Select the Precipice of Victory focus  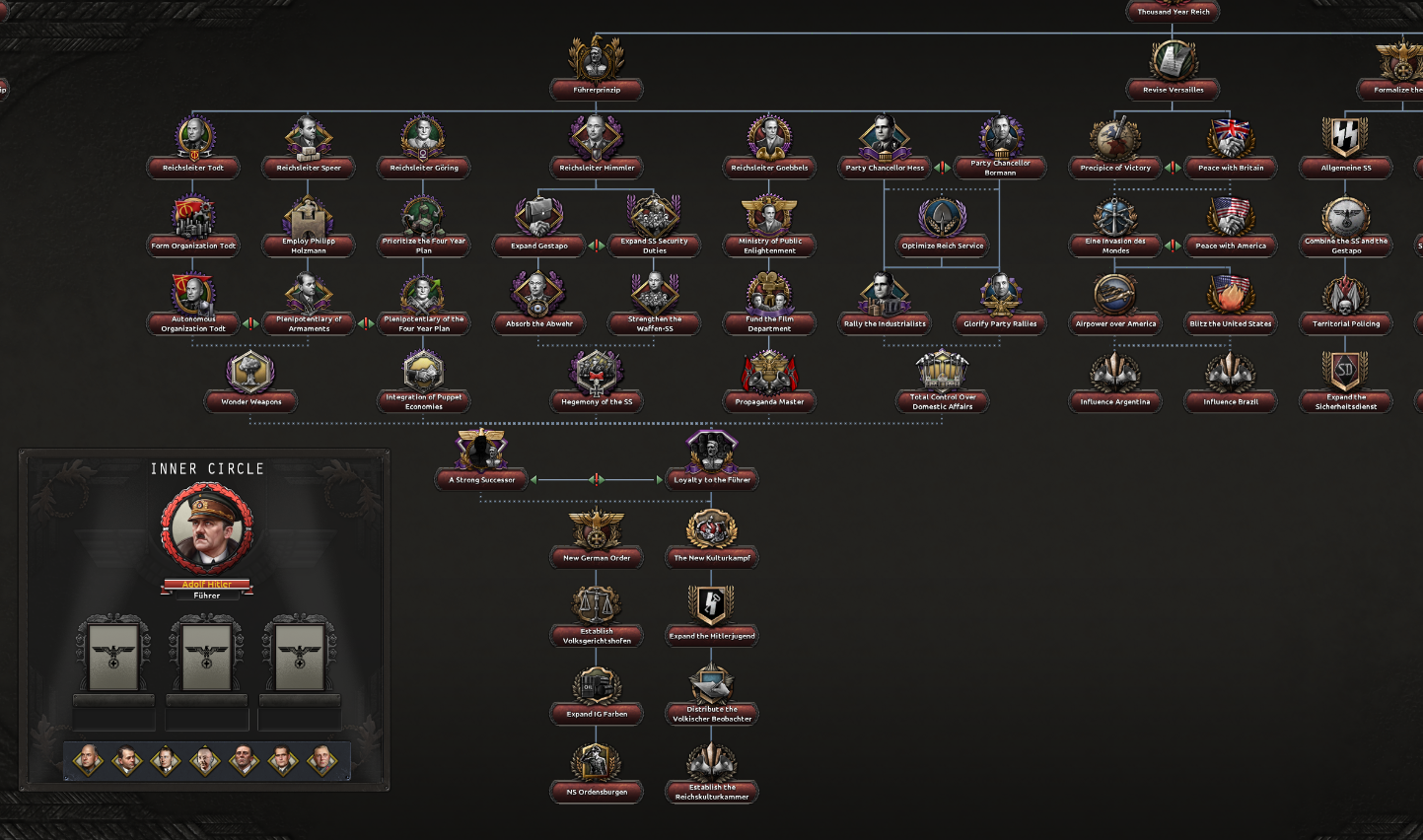[x=1115, y=147]
